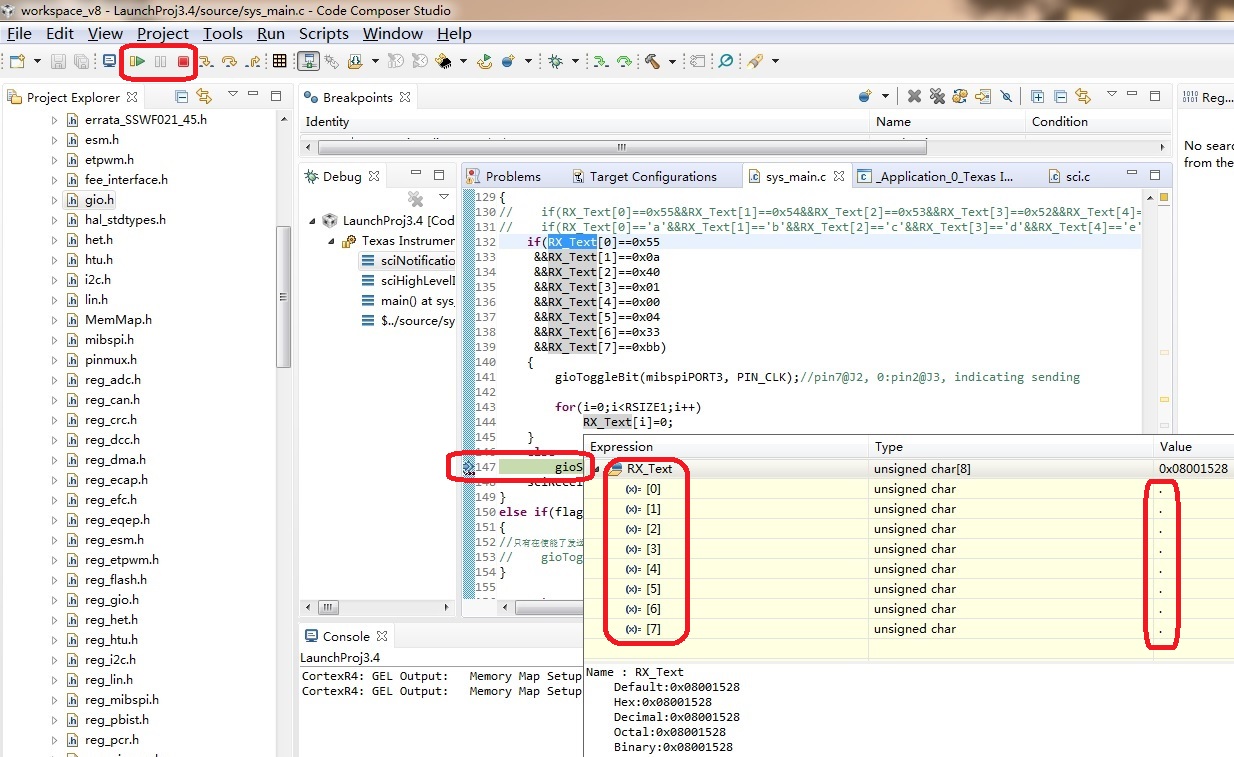Remove all breakpoints using double-X icon
Viewport: 1234px width, 757px height.
(x=937, y=97)
